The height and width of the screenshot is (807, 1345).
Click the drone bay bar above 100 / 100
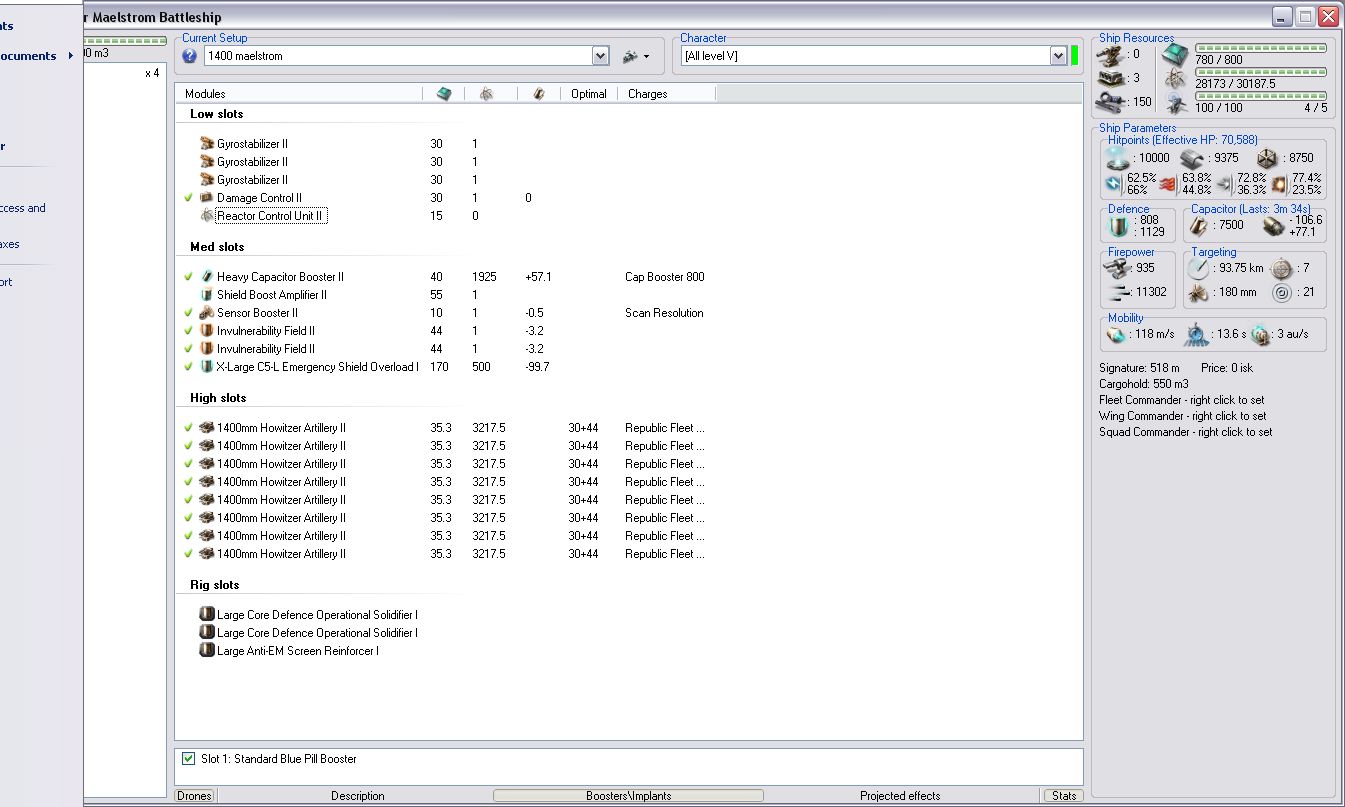click(x=1261, y=96)
